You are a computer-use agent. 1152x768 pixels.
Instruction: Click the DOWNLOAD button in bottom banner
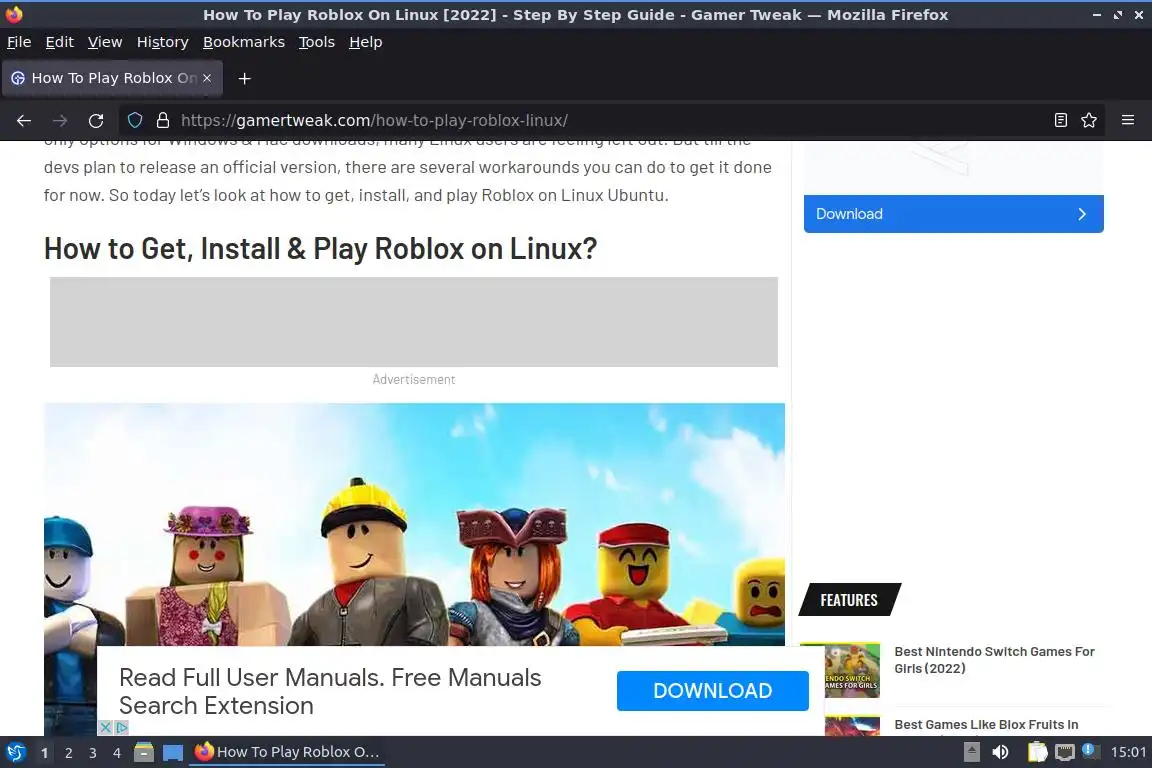(x=712, y=691)
